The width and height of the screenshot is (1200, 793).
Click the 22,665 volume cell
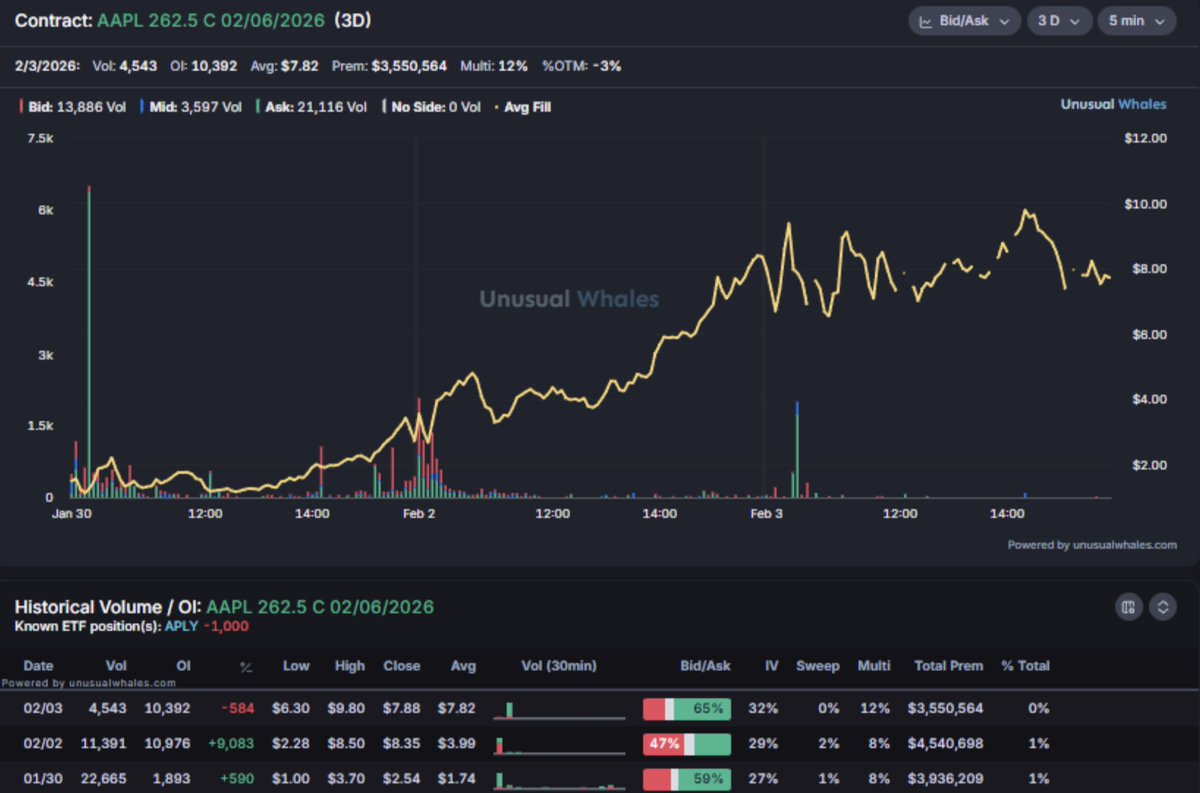coord(108,779)
